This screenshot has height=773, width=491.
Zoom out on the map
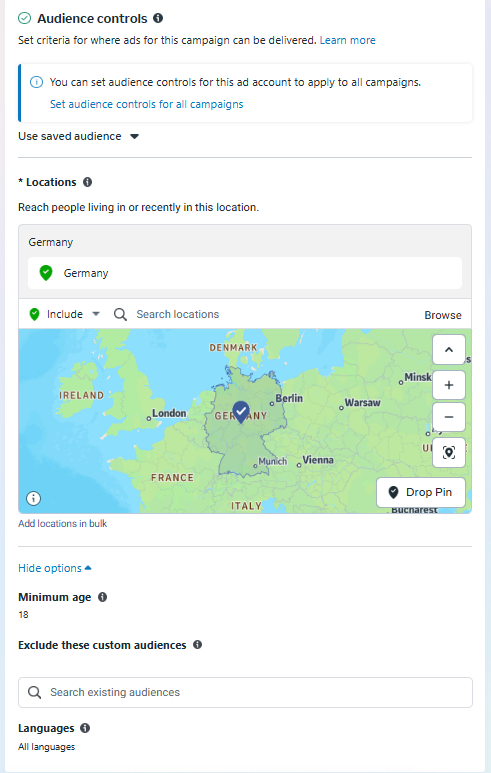coord(449,417)
